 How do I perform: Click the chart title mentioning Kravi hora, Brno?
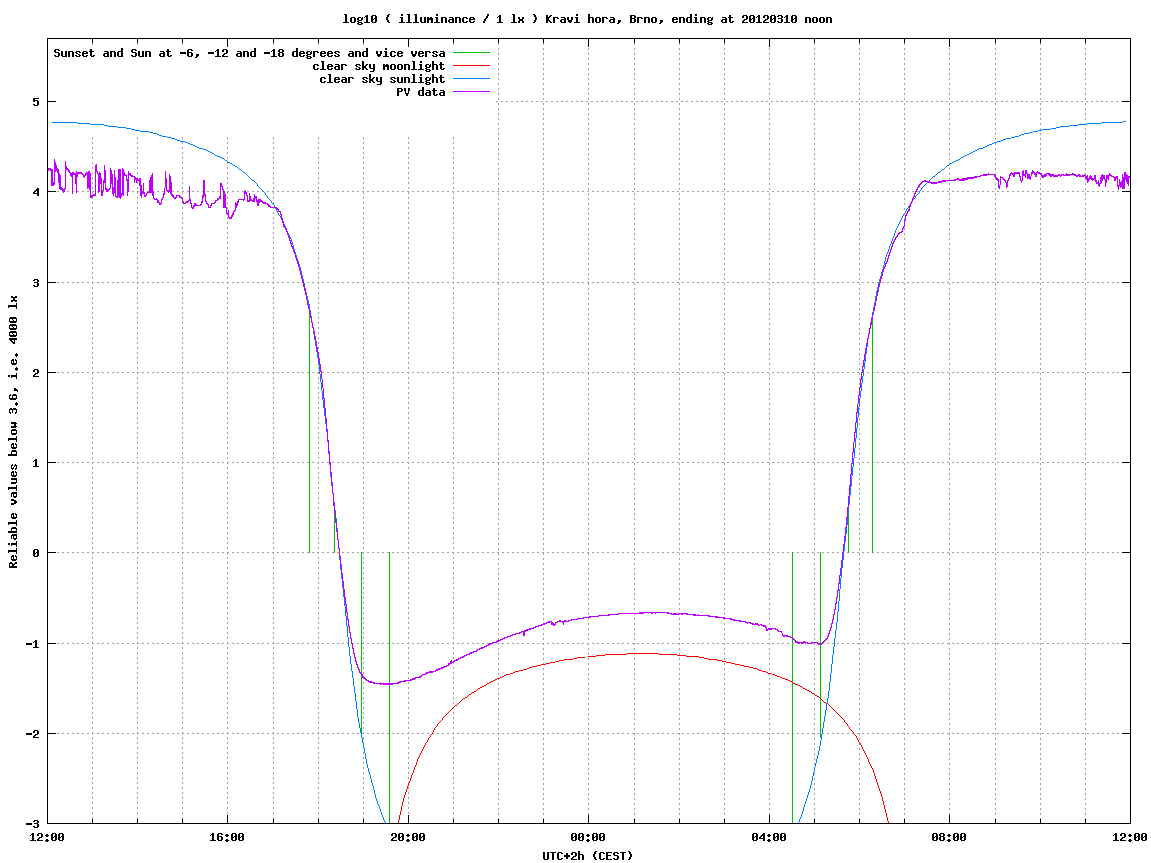[x=587, y=19]
